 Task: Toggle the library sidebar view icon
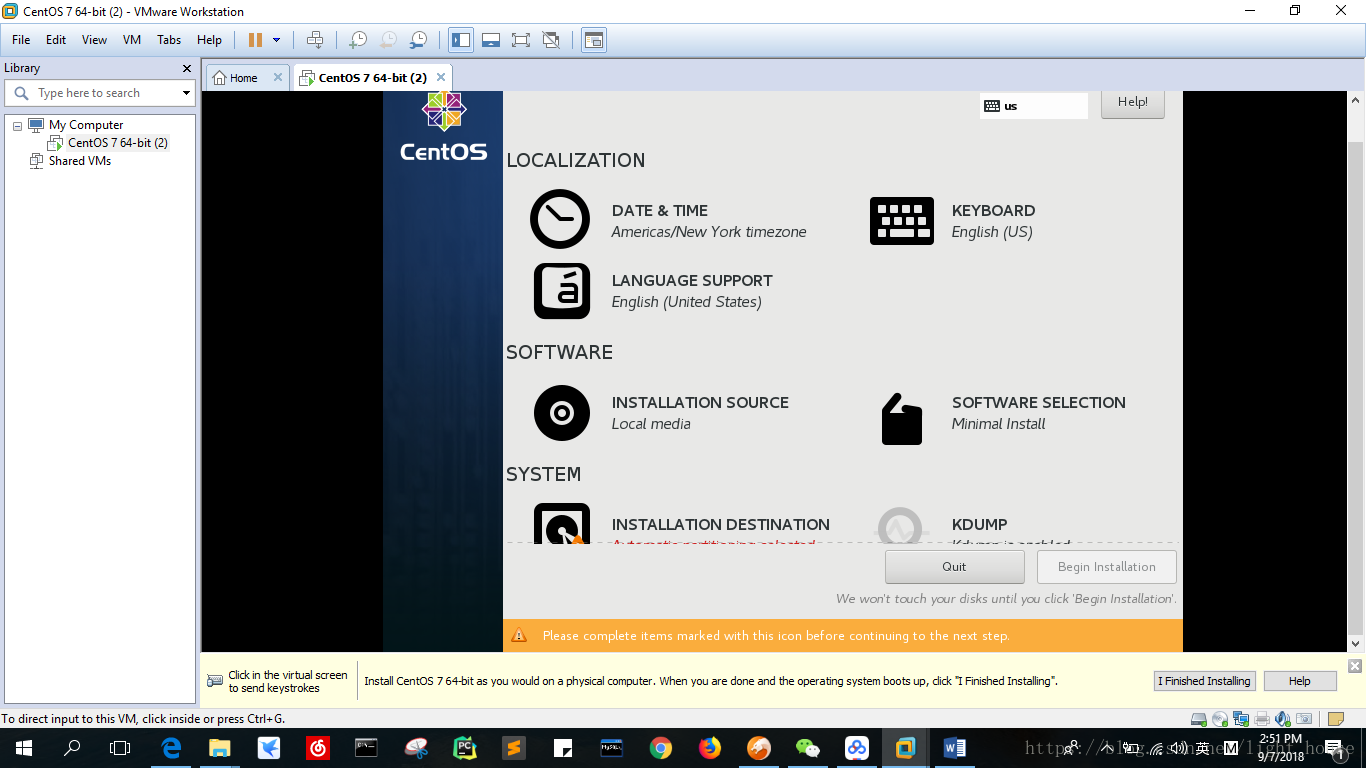[461, 40]
